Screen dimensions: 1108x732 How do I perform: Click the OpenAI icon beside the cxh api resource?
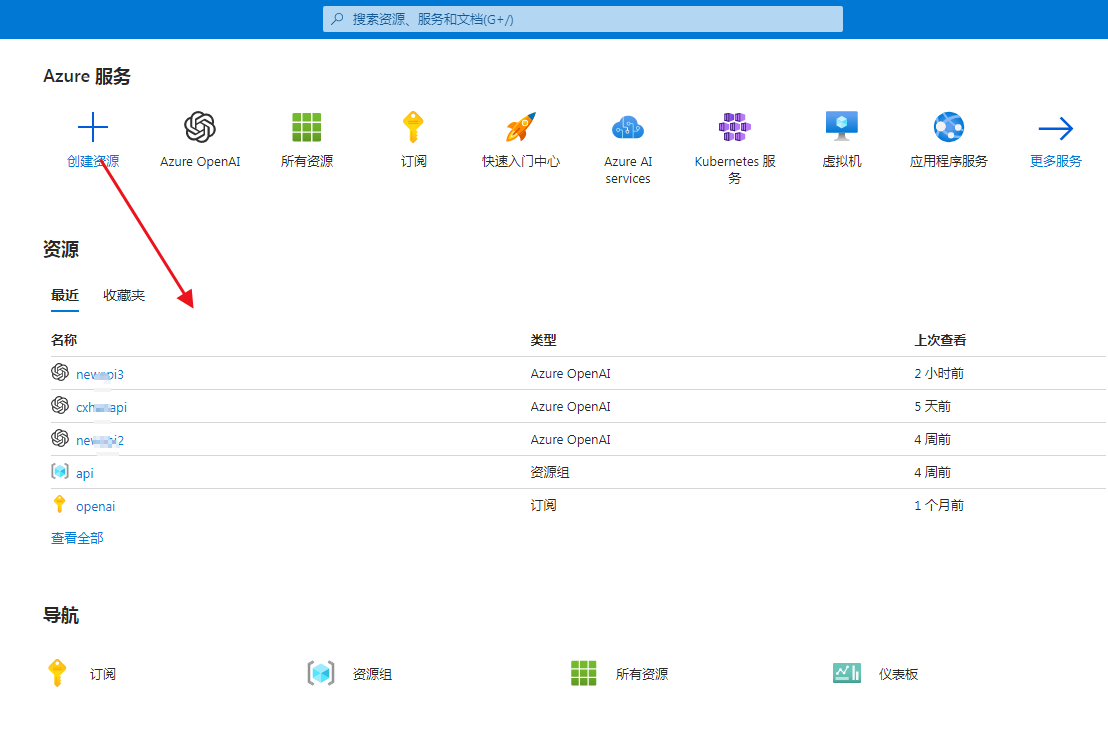tap(60, 406)
